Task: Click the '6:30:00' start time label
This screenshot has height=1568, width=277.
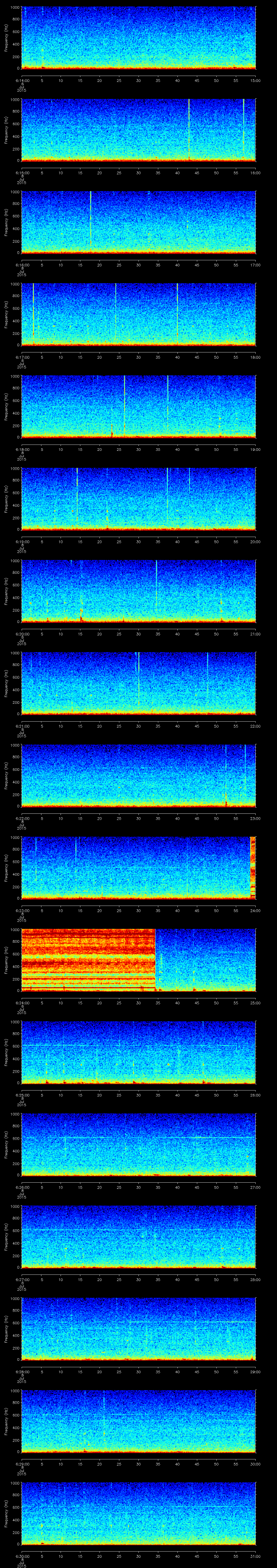Action: (22, 1556)
